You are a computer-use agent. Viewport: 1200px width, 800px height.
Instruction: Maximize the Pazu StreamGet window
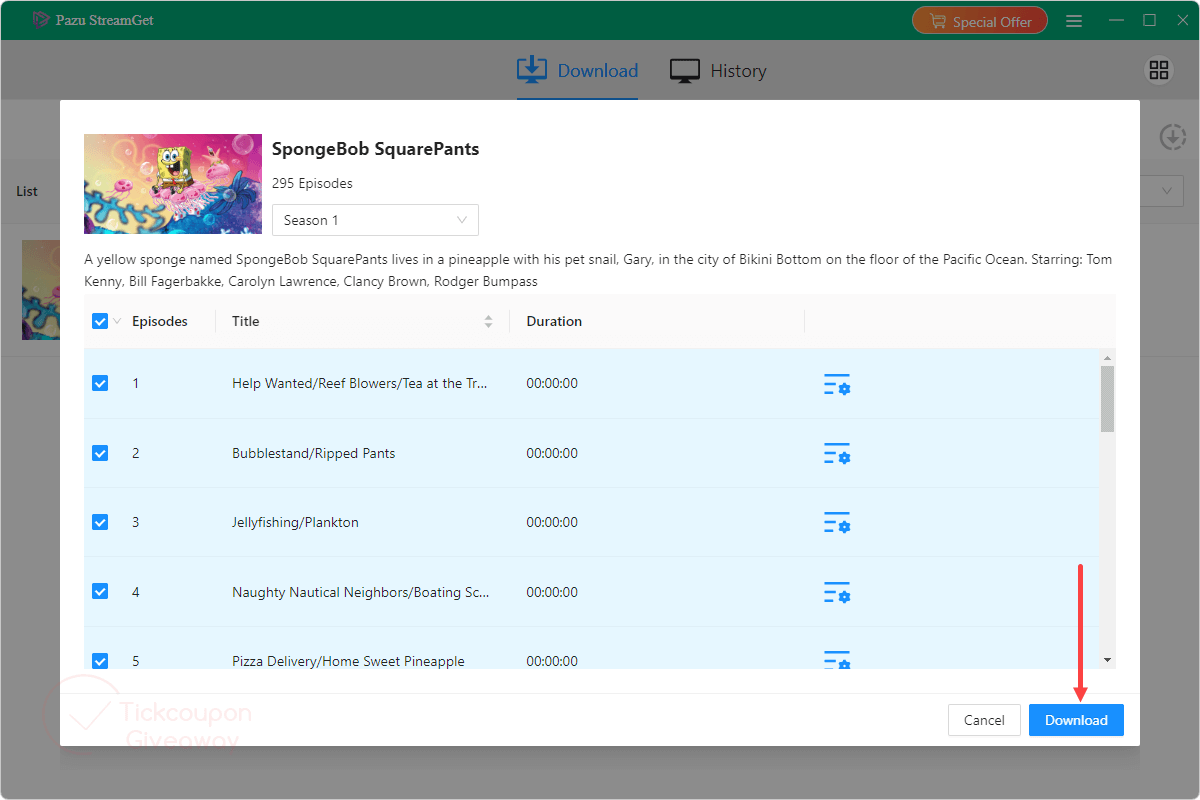pos(1150,20)
